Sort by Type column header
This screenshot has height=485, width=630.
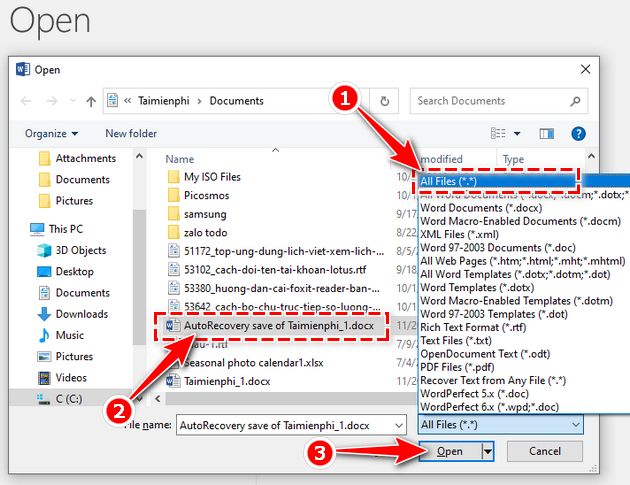513,159
